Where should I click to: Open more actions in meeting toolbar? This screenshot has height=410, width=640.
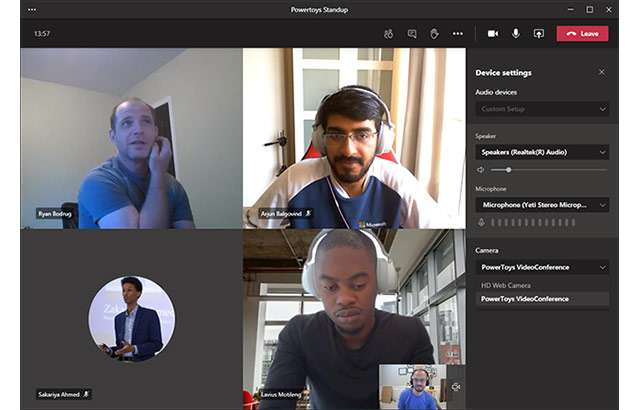pos(458,33)
